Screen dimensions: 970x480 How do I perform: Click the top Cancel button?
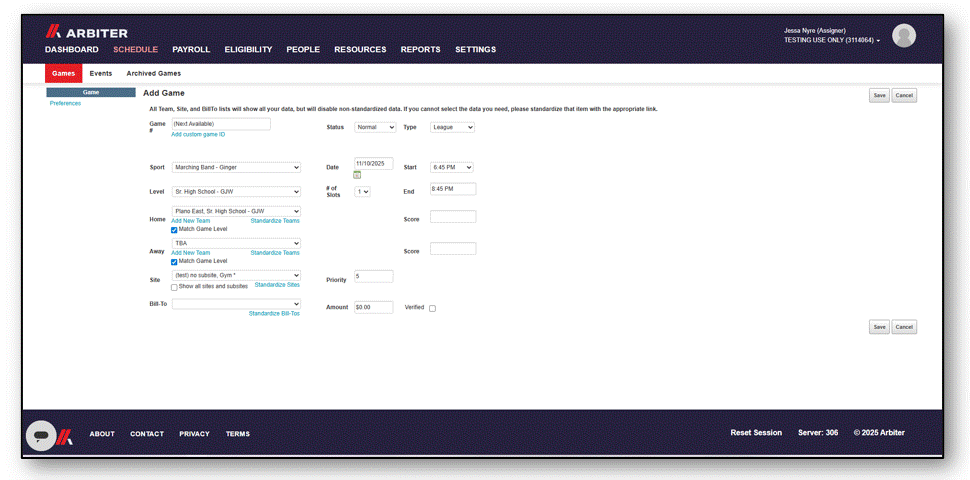click(x=904, y=96)
